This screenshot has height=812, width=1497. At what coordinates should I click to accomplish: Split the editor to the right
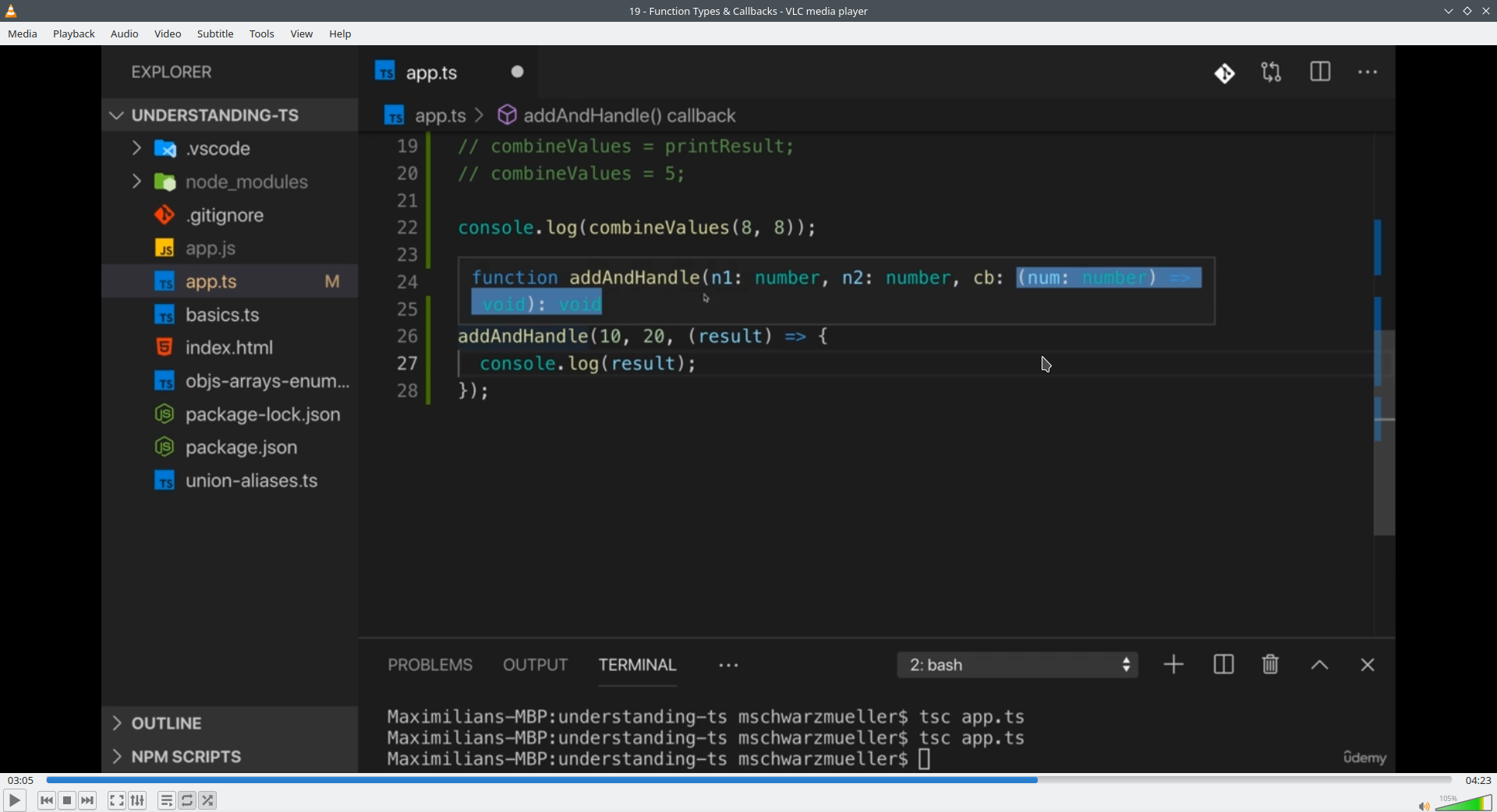[x=1320, y=72]
